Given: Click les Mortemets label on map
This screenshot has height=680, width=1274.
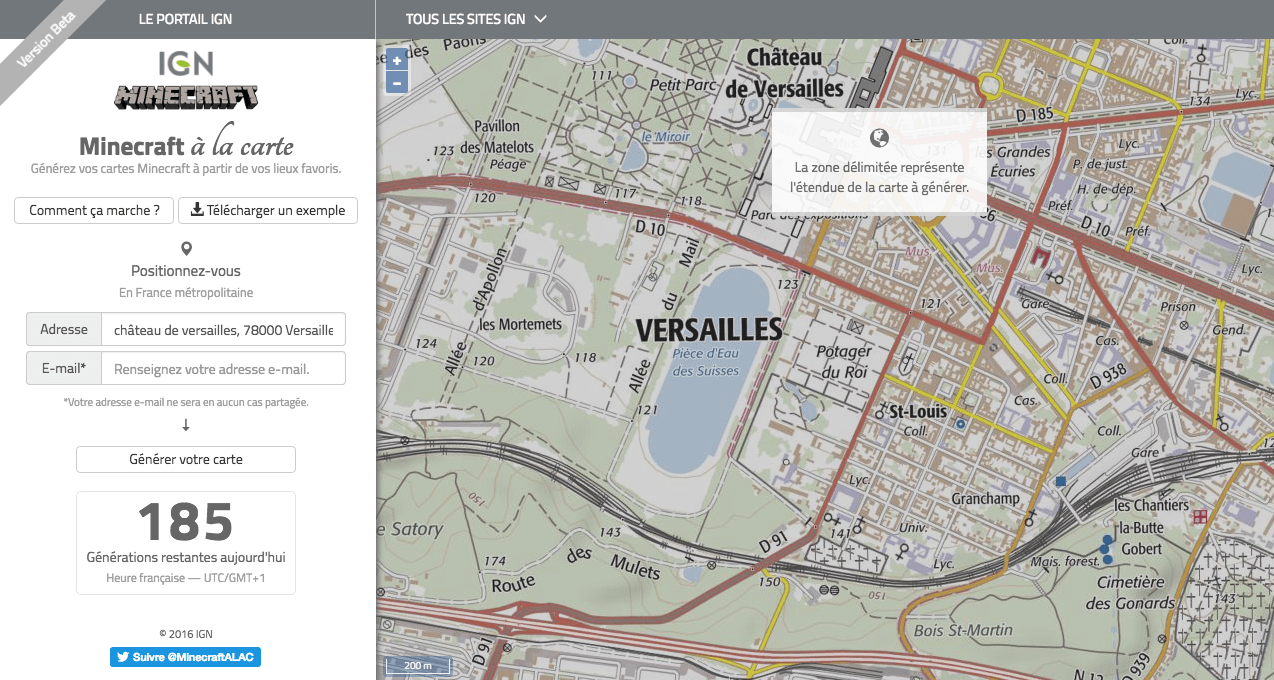Looking at the screenshot, I should [521, 325].
